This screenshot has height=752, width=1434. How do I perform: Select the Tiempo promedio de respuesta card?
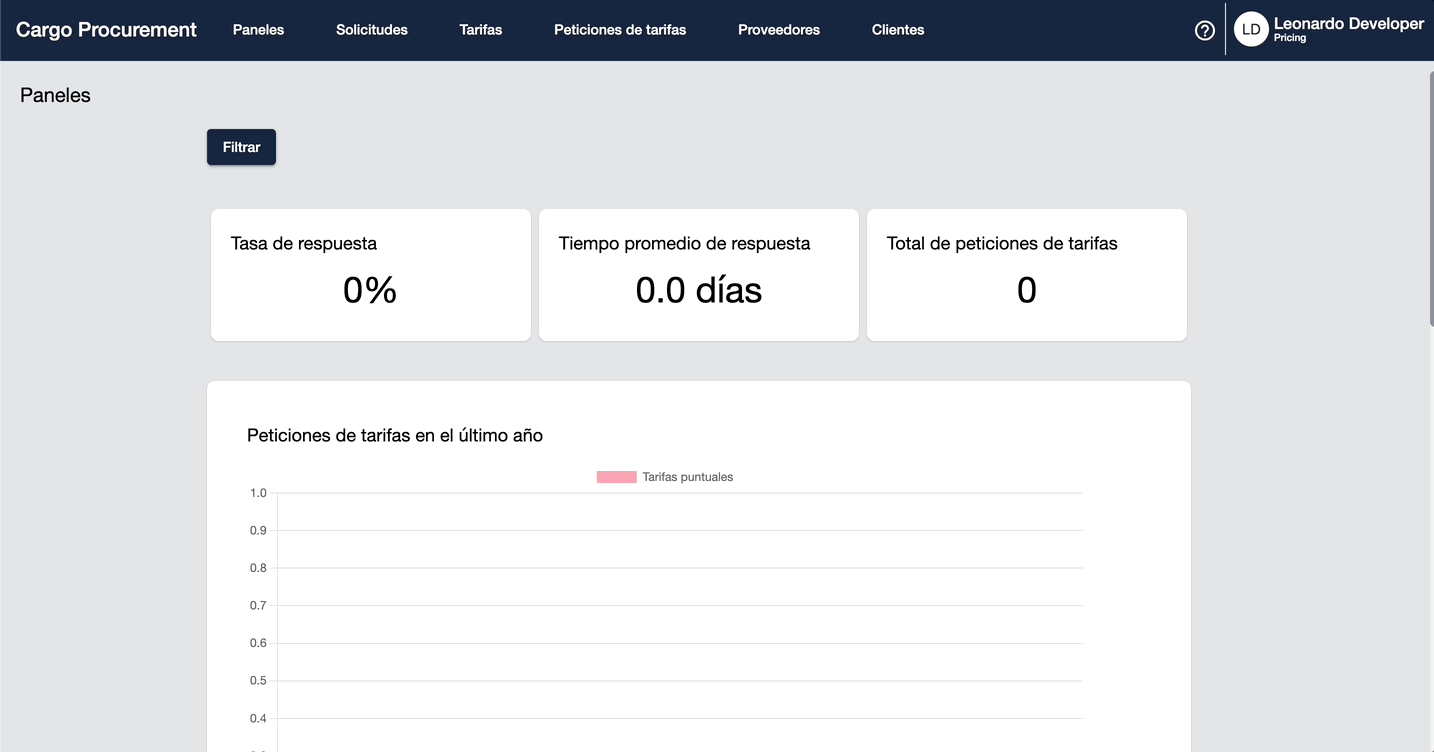coord(698,275)
